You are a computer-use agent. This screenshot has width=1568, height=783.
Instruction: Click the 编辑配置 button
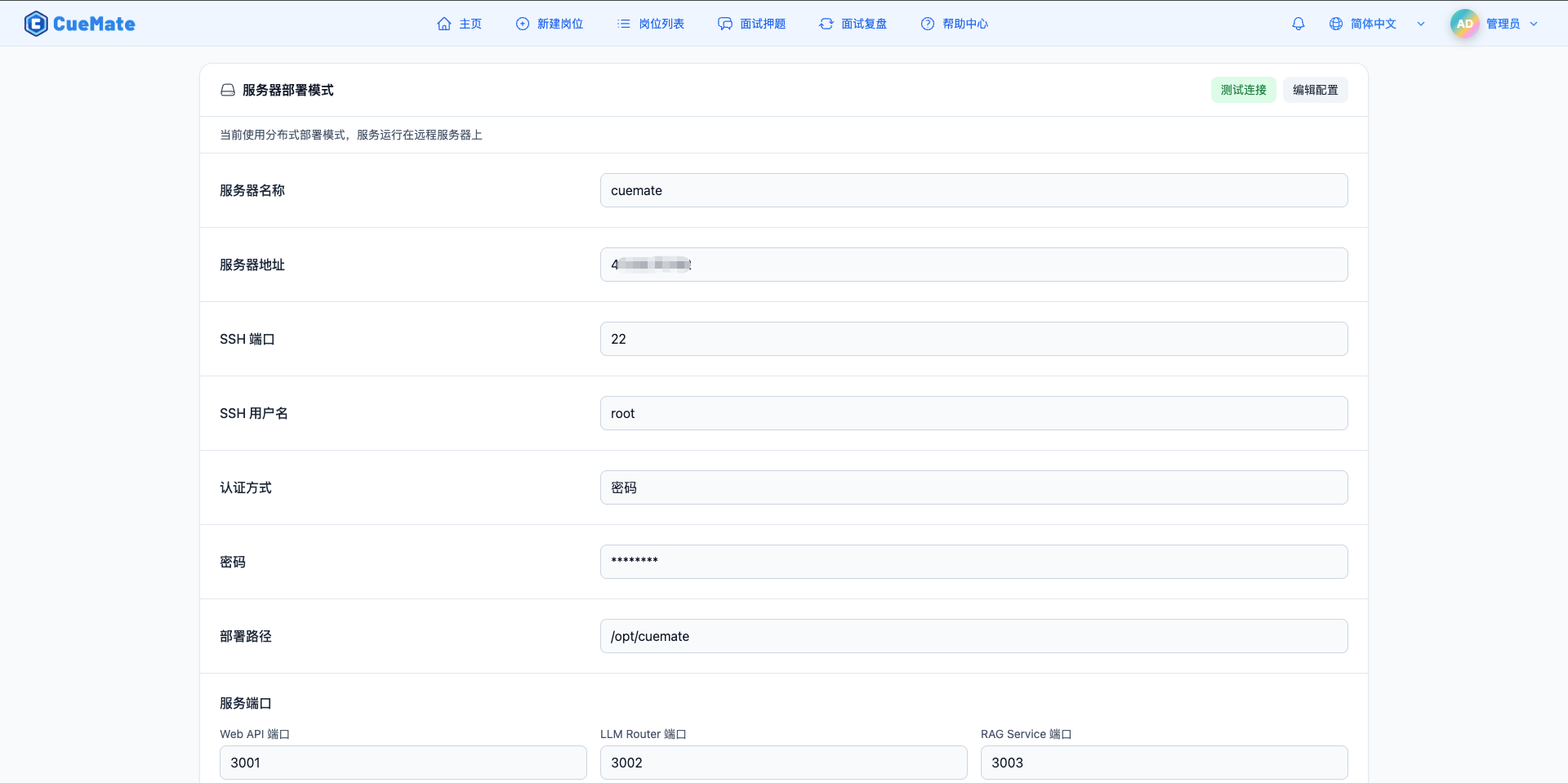coord(1315,90)
